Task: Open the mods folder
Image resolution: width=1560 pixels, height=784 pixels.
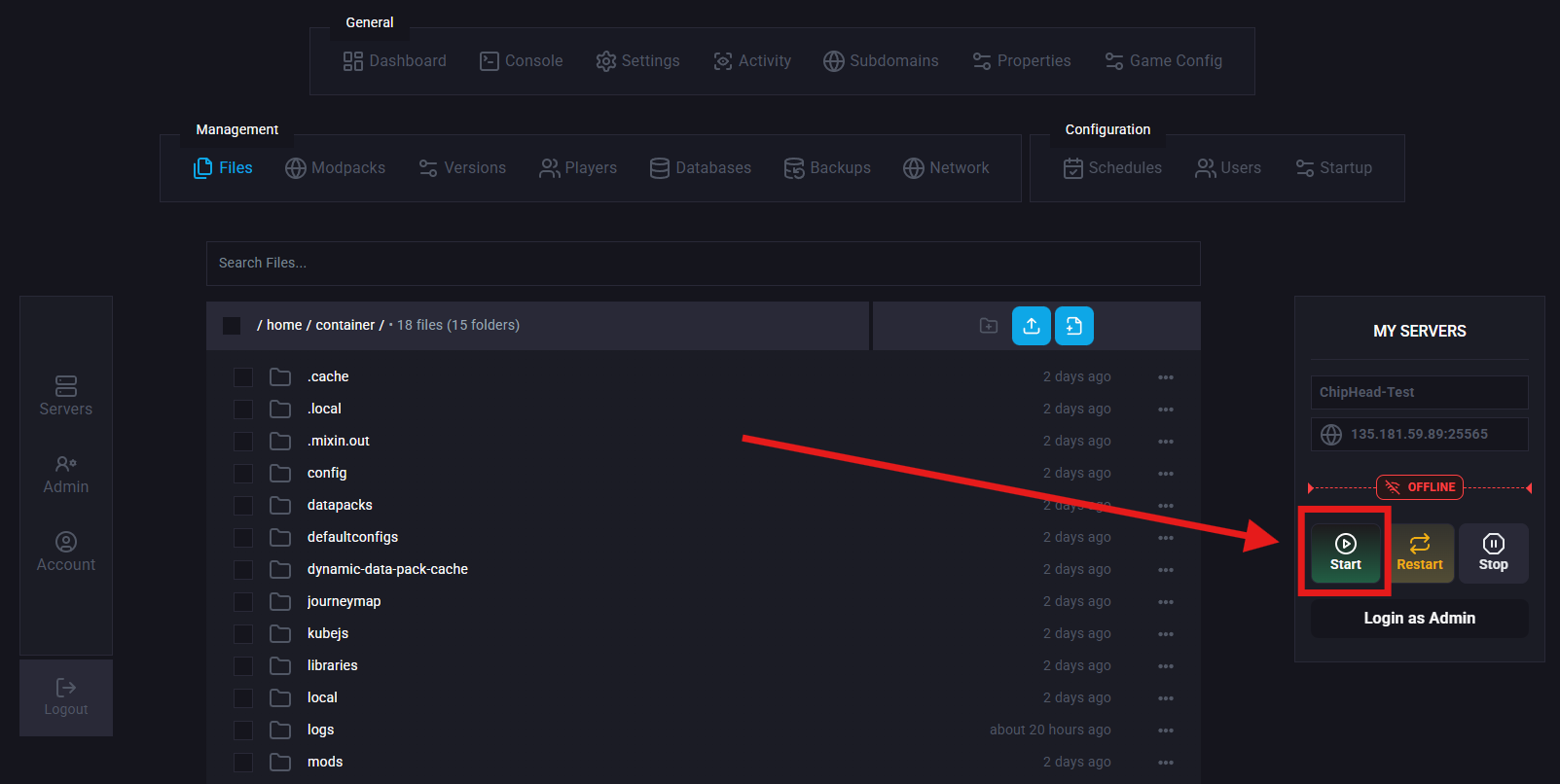Action: tap(325, 762)
